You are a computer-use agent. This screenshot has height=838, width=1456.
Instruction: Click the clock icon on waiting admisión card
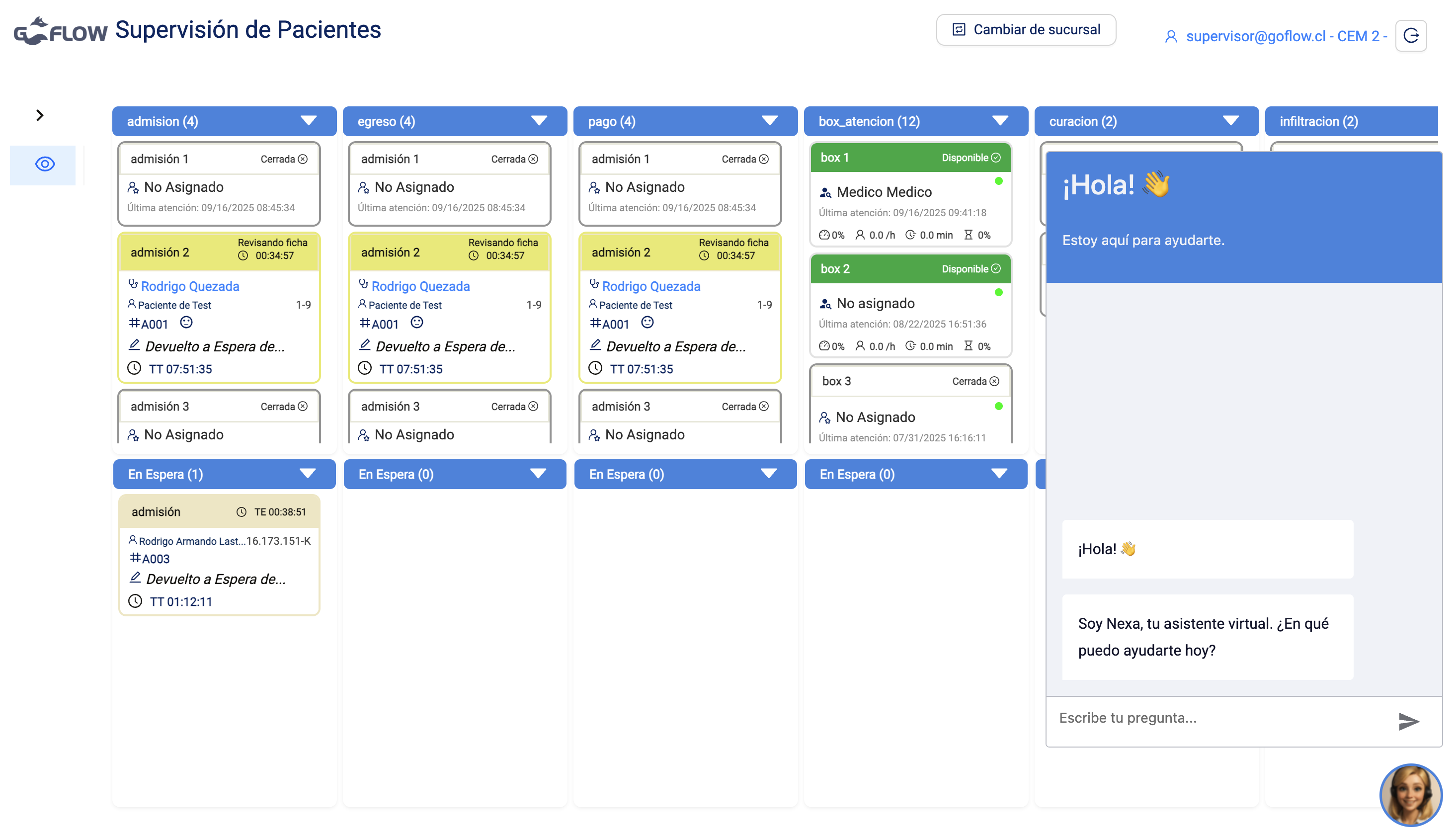click(x=242, y=511)
